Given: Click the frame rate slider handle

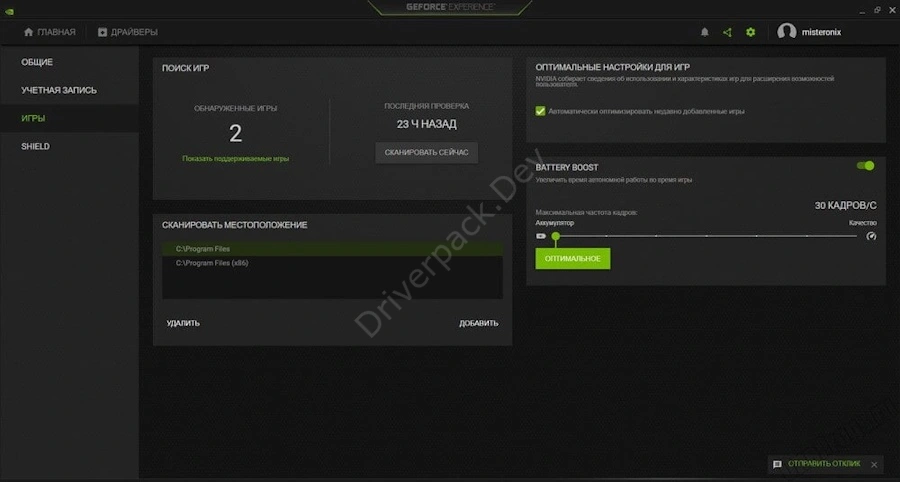Looking at the screenshot, I should [555, 236].
